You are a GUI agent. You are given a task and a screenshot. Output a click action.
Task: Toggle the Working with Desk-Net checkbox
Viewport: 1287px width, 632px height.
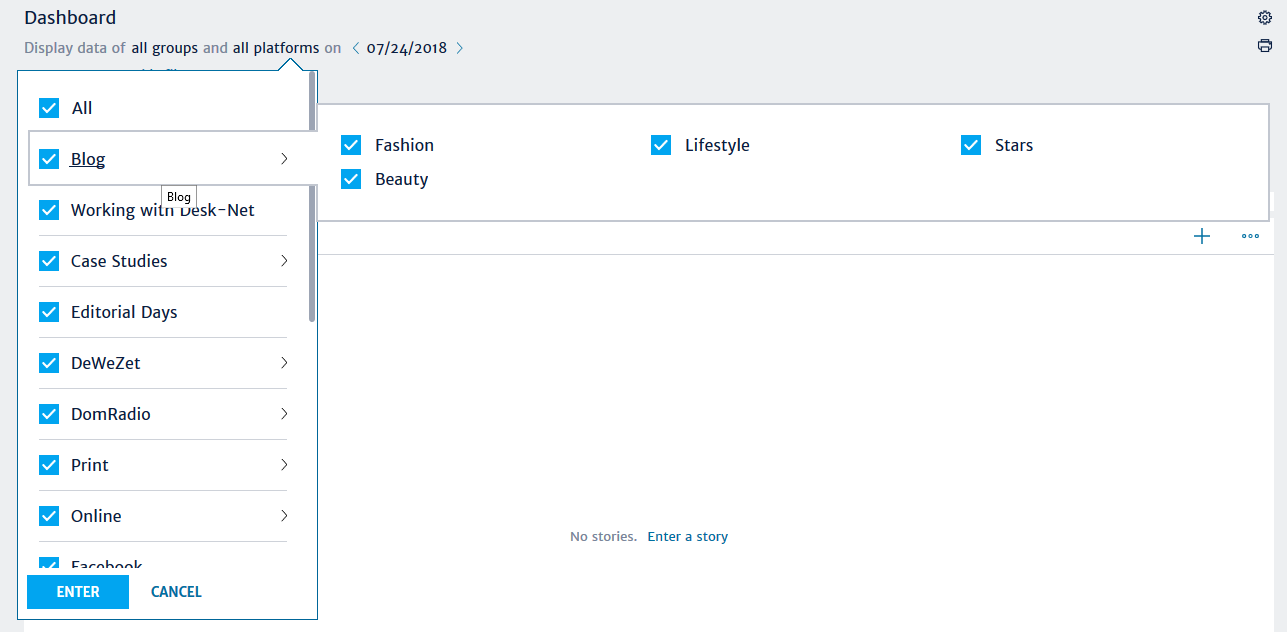(x=49, y=210)
